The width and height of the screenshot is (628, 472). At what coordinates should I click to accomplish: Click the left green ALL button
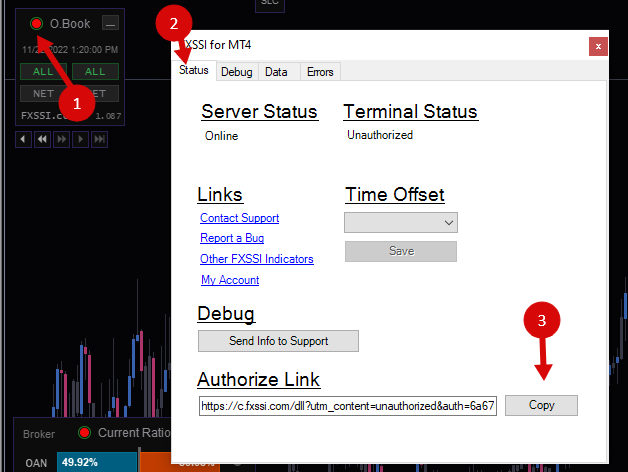(44, 72)
